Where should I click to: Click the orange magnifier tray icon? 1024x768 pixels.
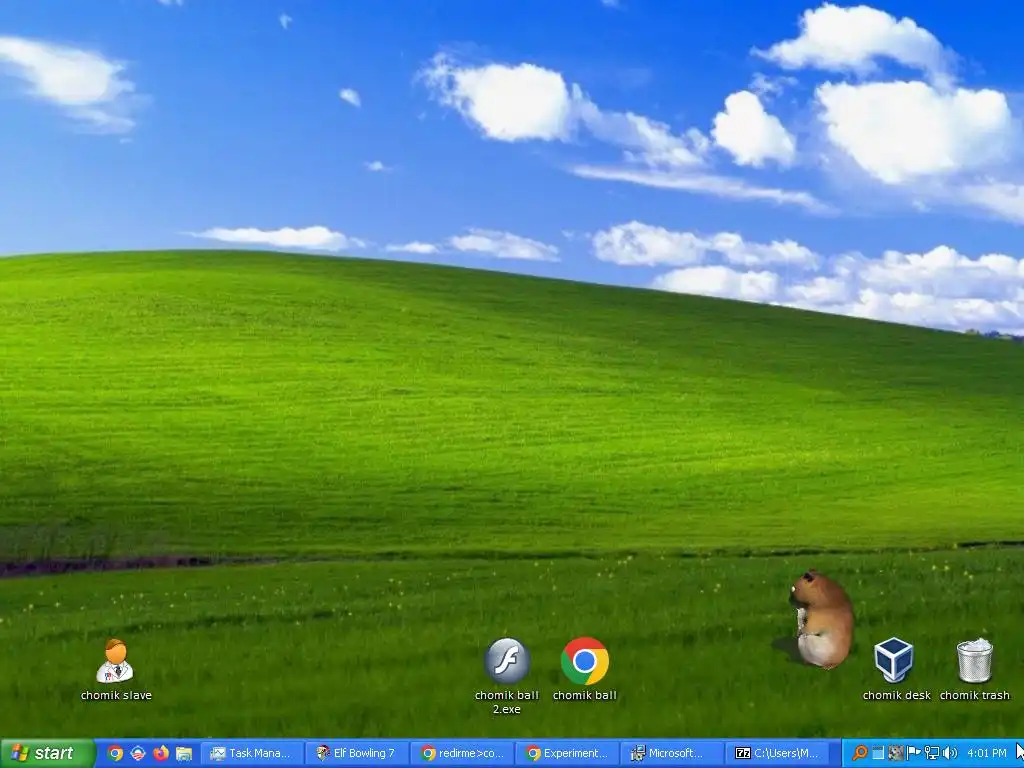point(860,753)
